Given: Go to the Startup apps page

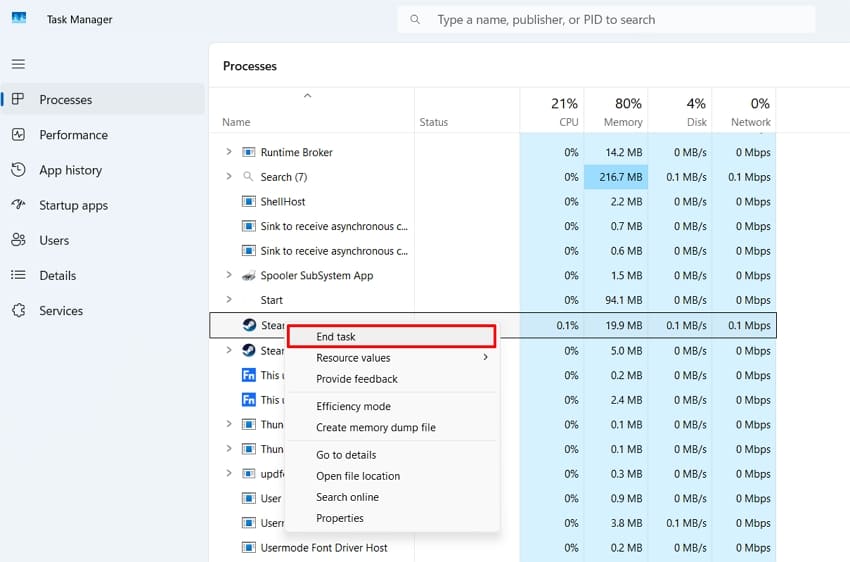Looking at the screenshot, I should [103, 205].
